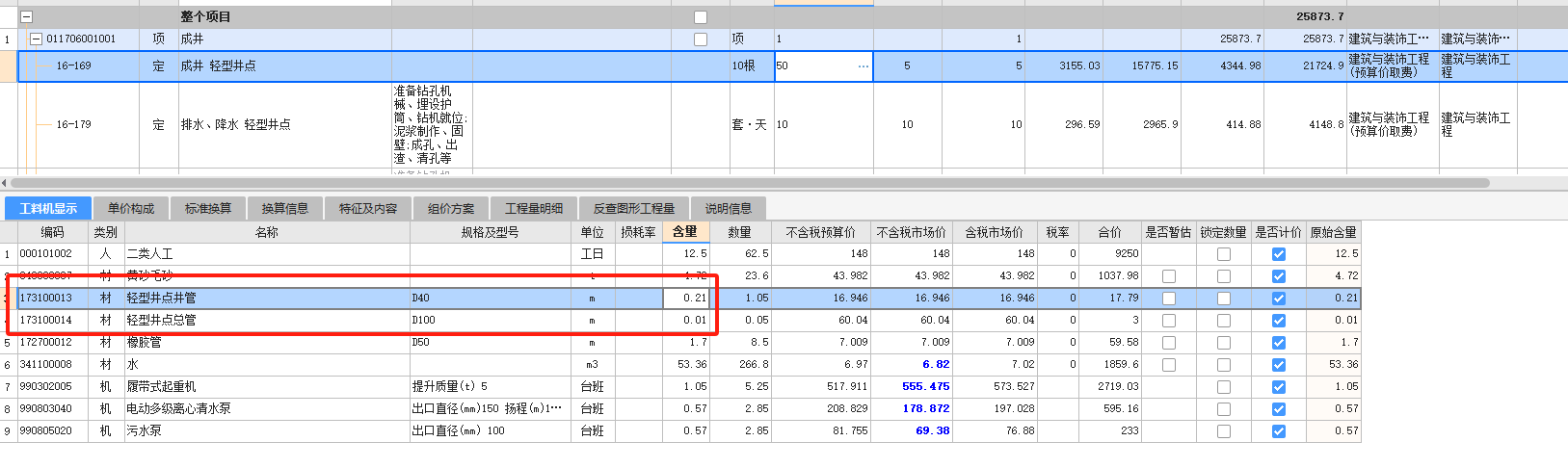Uncheck 是否计价 for 二类人工 row
This screenshot has height=468, width=1568.
tap(1279, 254)
